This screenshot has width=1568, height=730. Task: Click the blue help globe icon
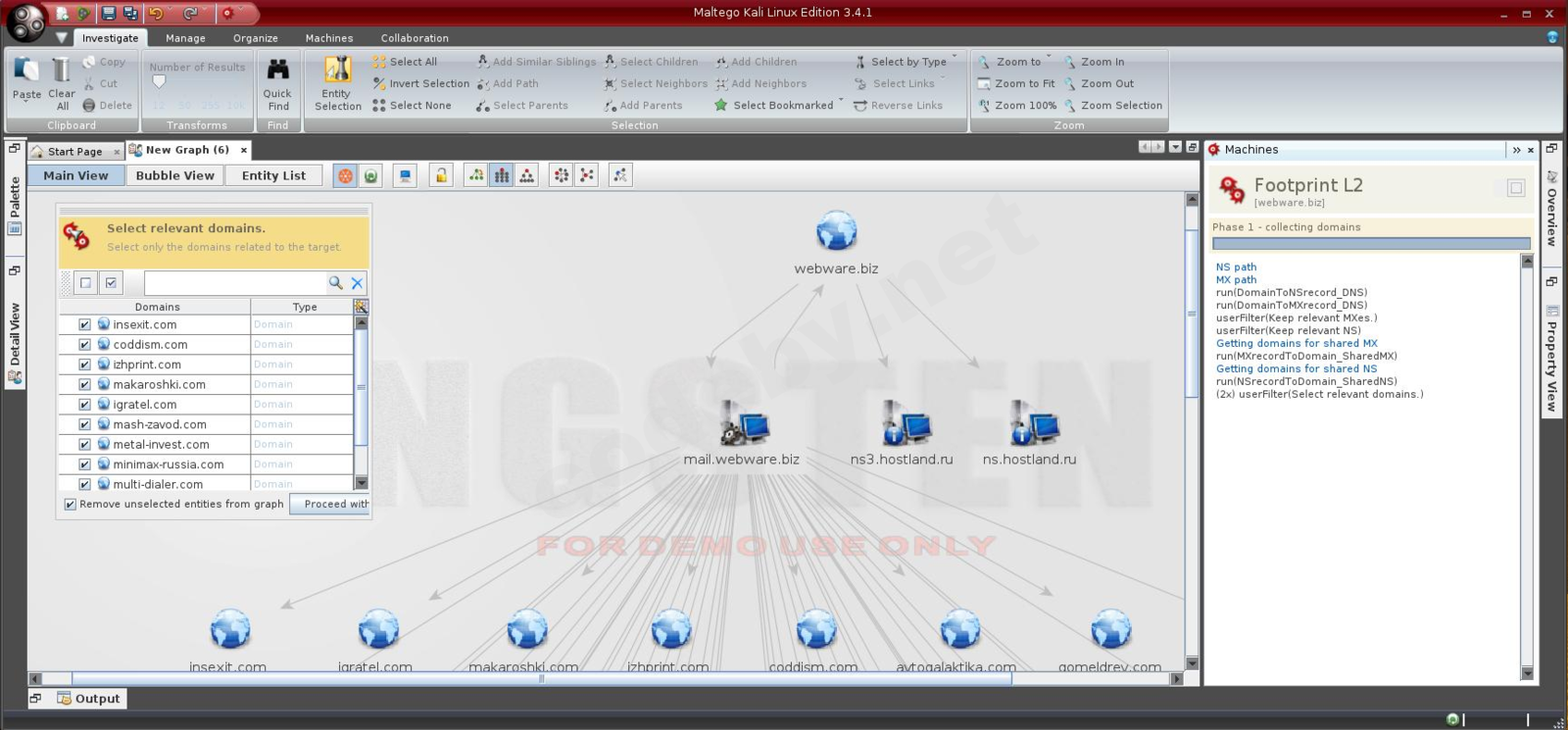click(x=1552, y=37)
